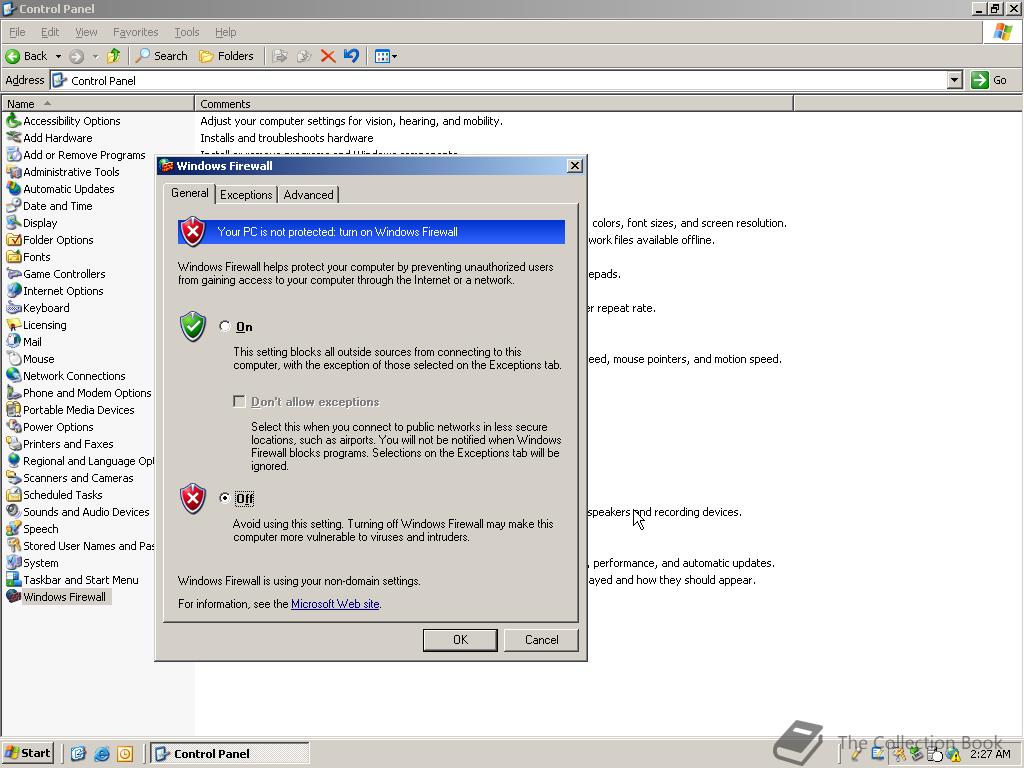Click the Windows Firewall list entry
The height and width of the screenshot is (768, 1024).
click(65, 597)
